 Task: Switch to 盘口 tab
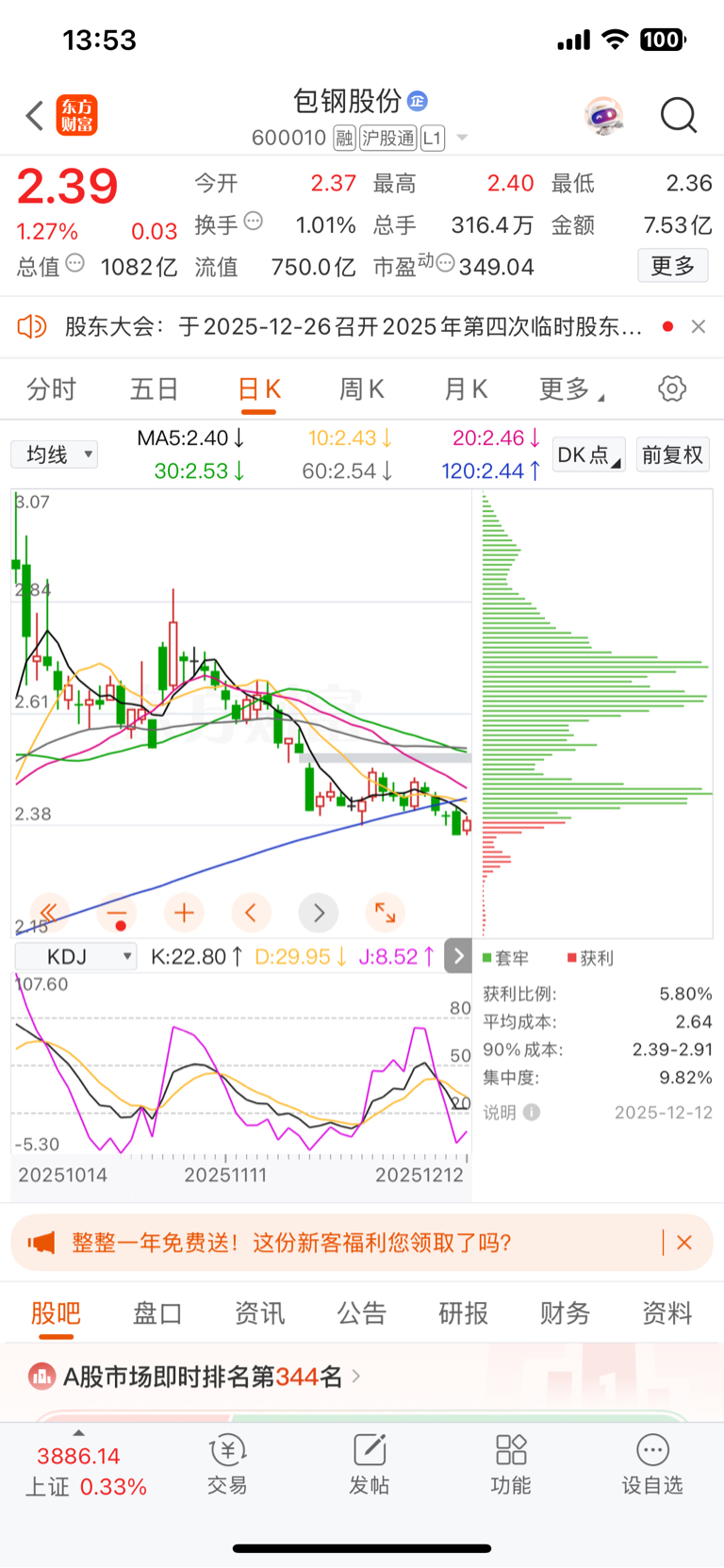point(157,1312)
